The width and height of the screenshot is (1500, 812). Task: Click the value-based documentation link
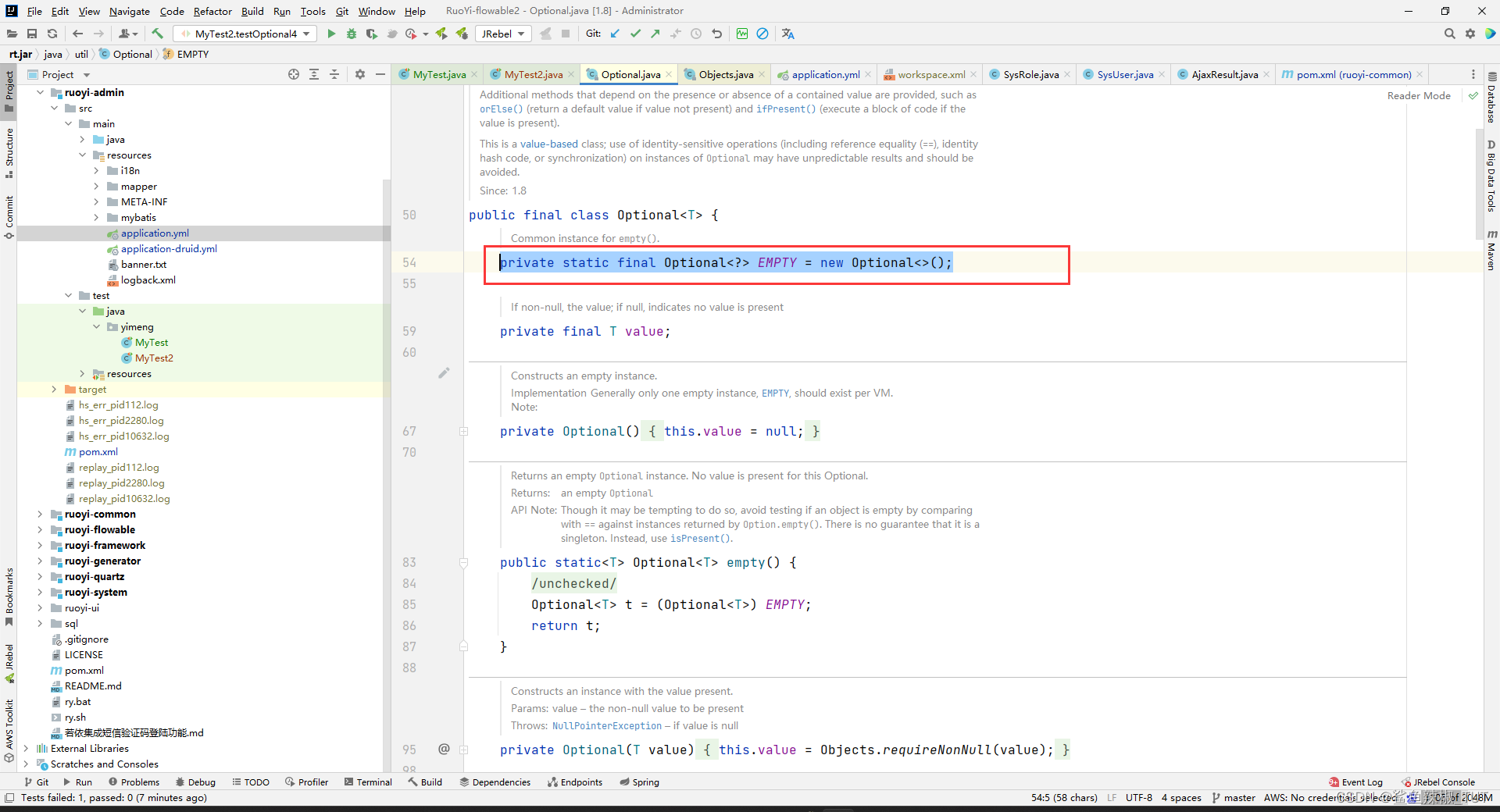coord(549,144)
